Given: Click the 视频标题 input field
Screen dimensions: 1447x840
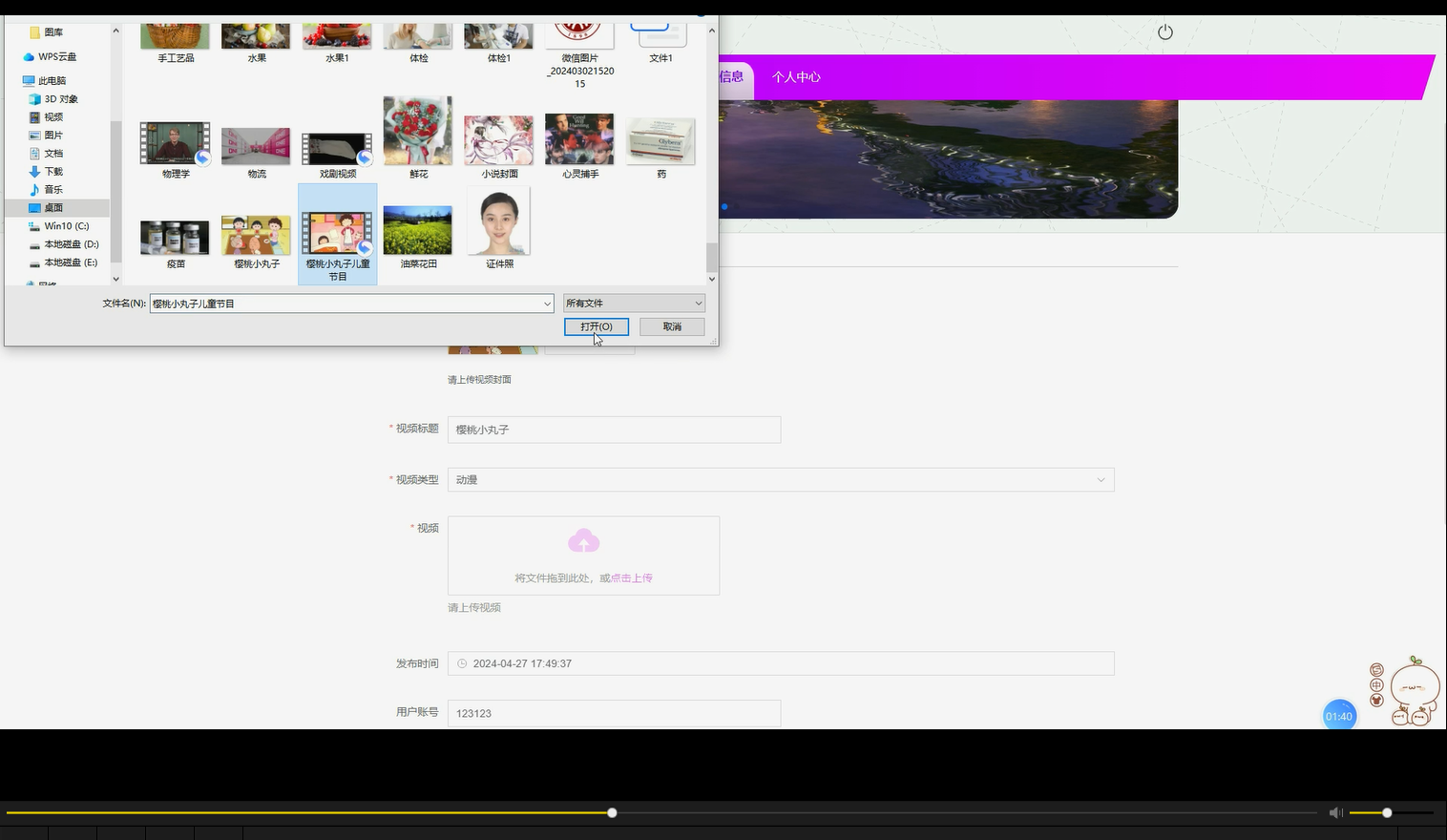Looking at the screenshot, I should pos(614,430).
